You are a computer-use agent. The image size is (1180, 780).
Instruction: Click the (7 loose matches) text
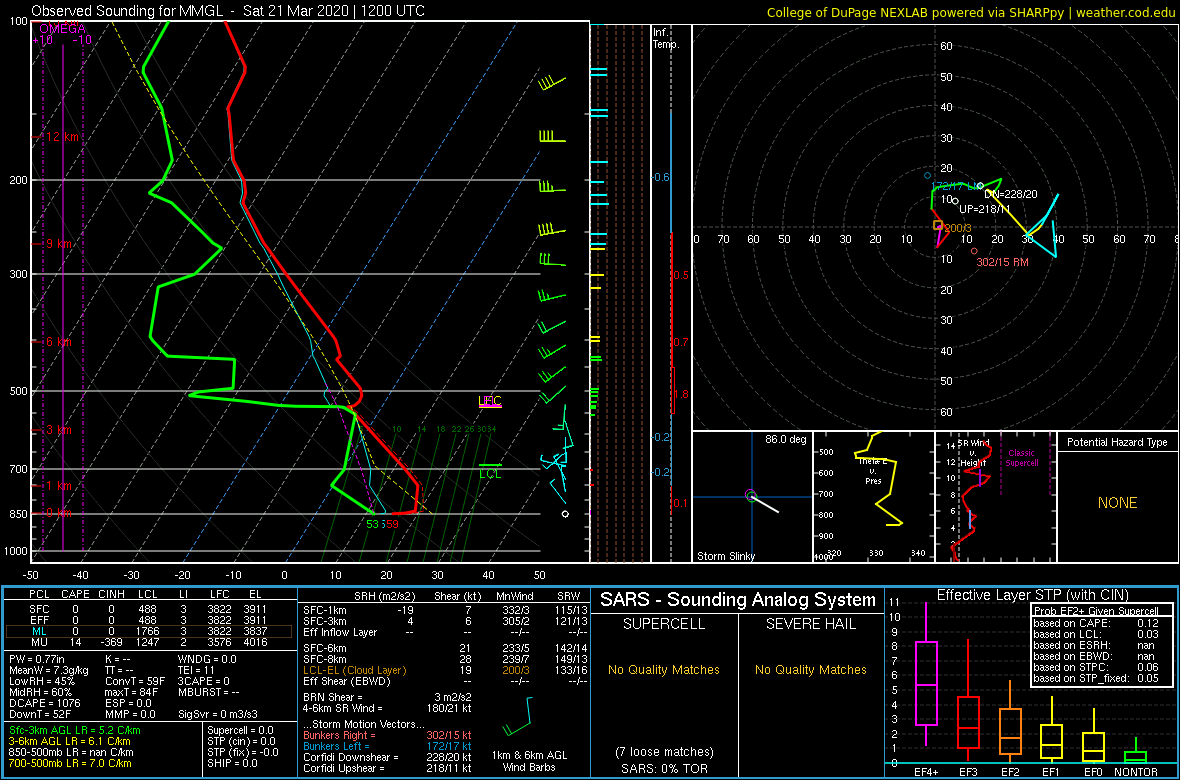[x=663, y=751]
